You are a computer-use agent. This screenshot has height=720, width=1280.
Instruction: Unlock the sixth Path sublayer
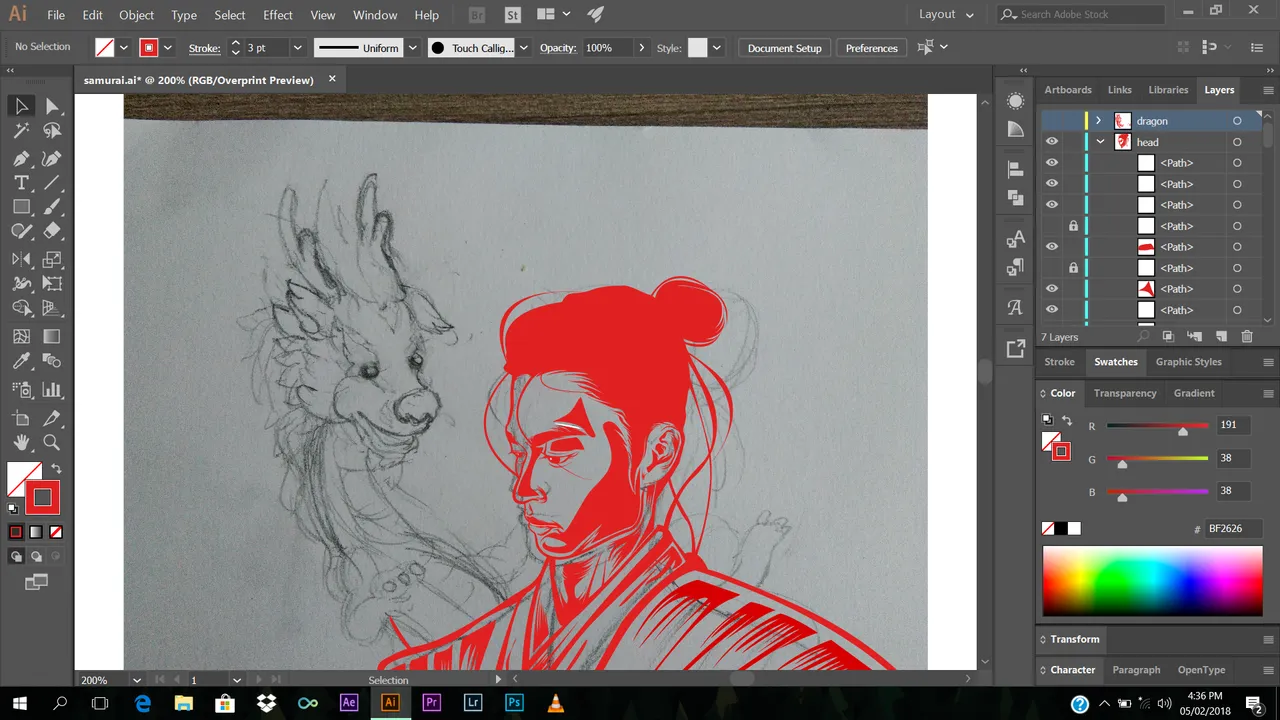(x=1073, y=268)
